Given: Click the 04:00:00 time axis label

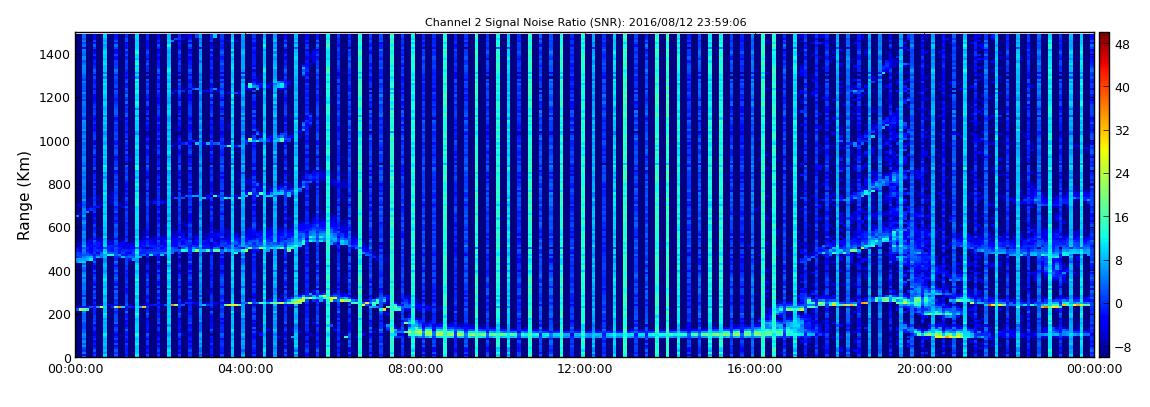Looking at the screenshot, I should coord(246,370).
